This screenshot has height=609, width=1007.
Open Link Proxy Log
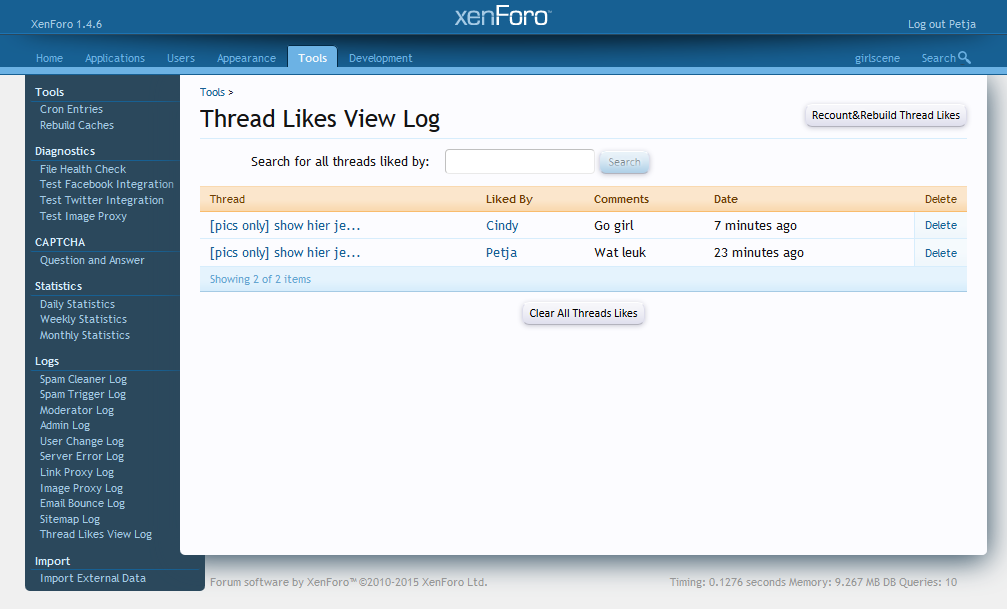point(76,472)
